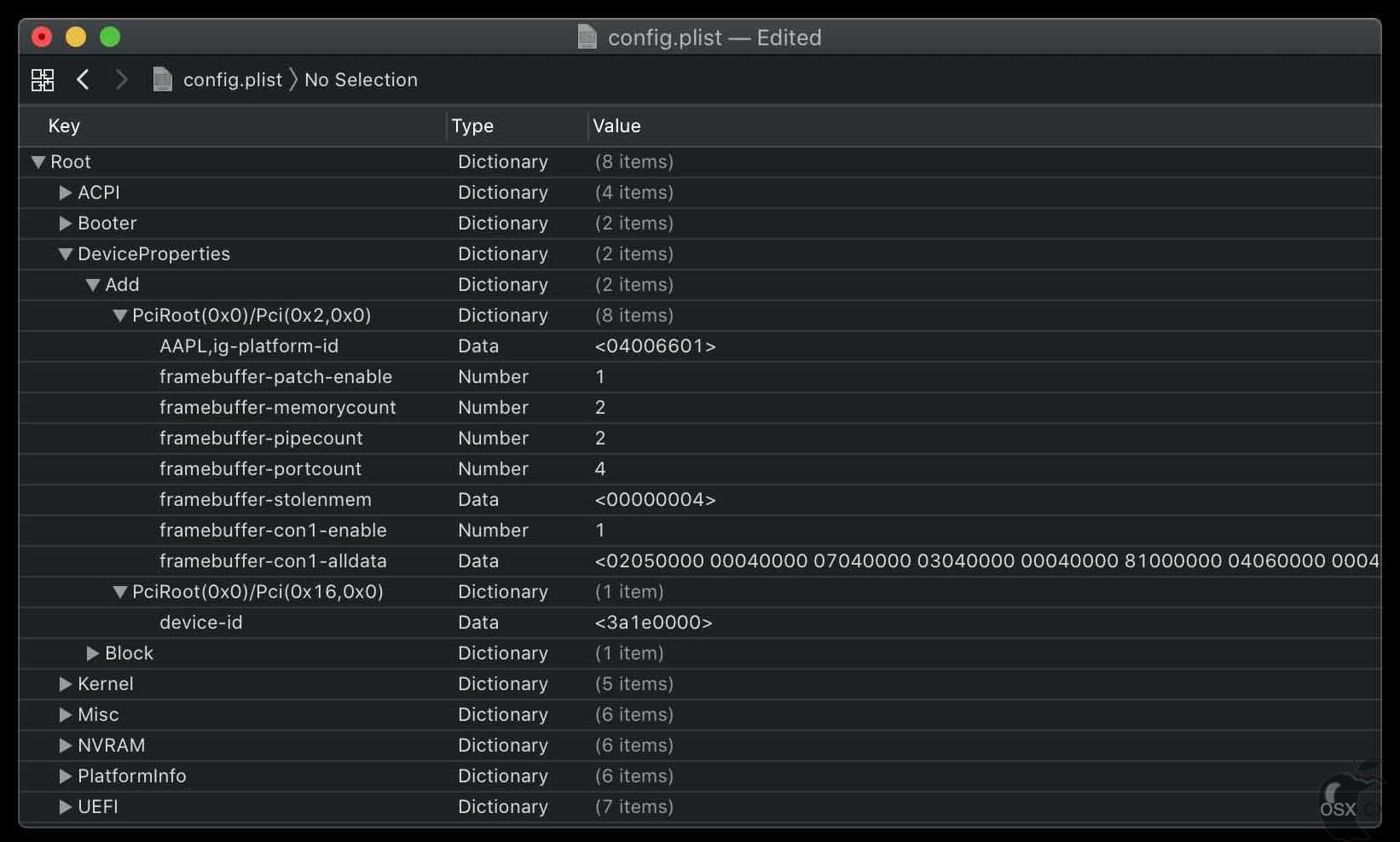1400x842 pixels.
Task: Expand the NVRAM dictionary
Action: [65, 746]
